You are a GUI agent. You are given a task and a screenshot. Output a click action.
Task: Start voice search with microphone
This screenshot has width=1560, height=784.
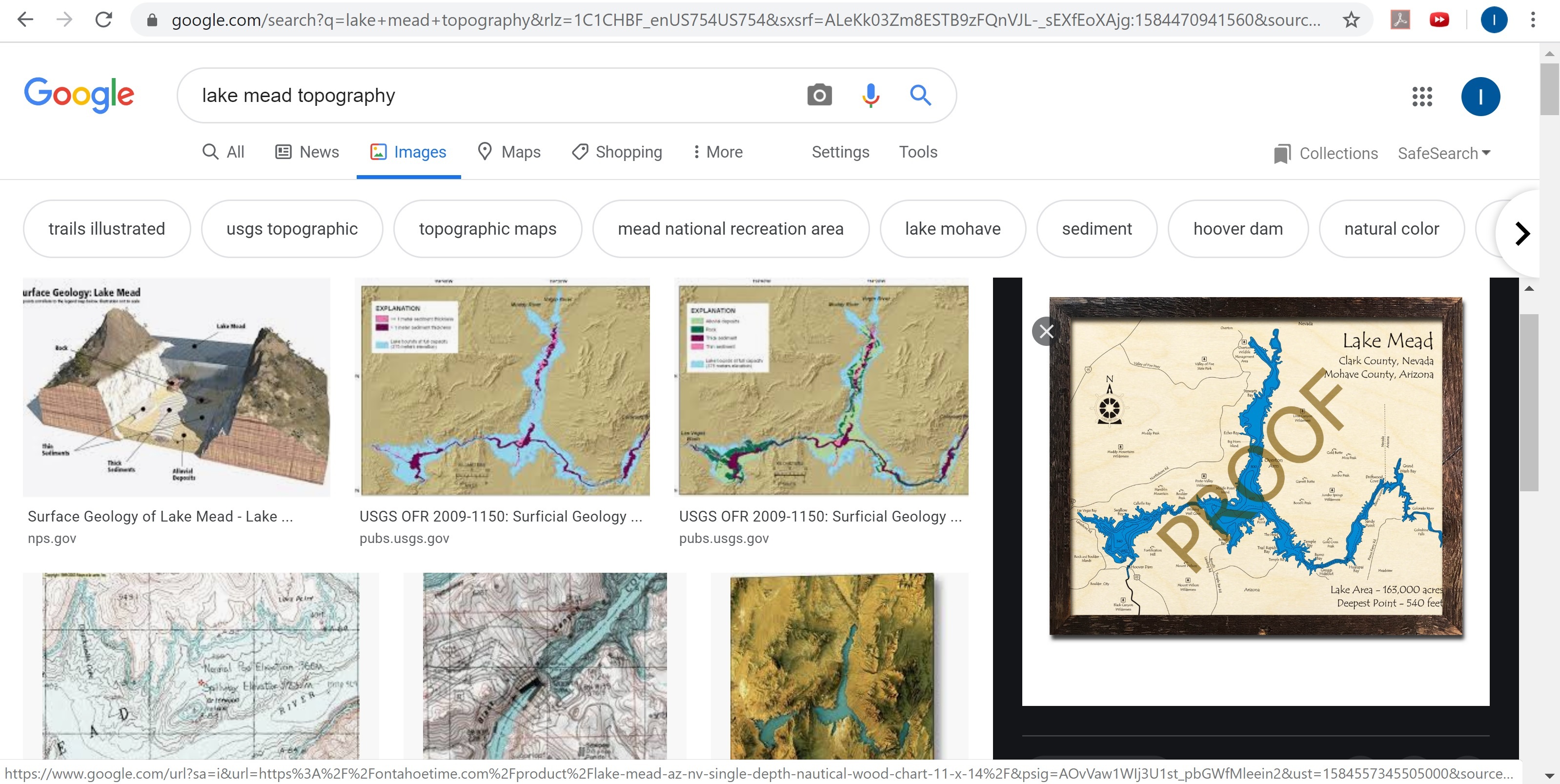tap(870, 95)
